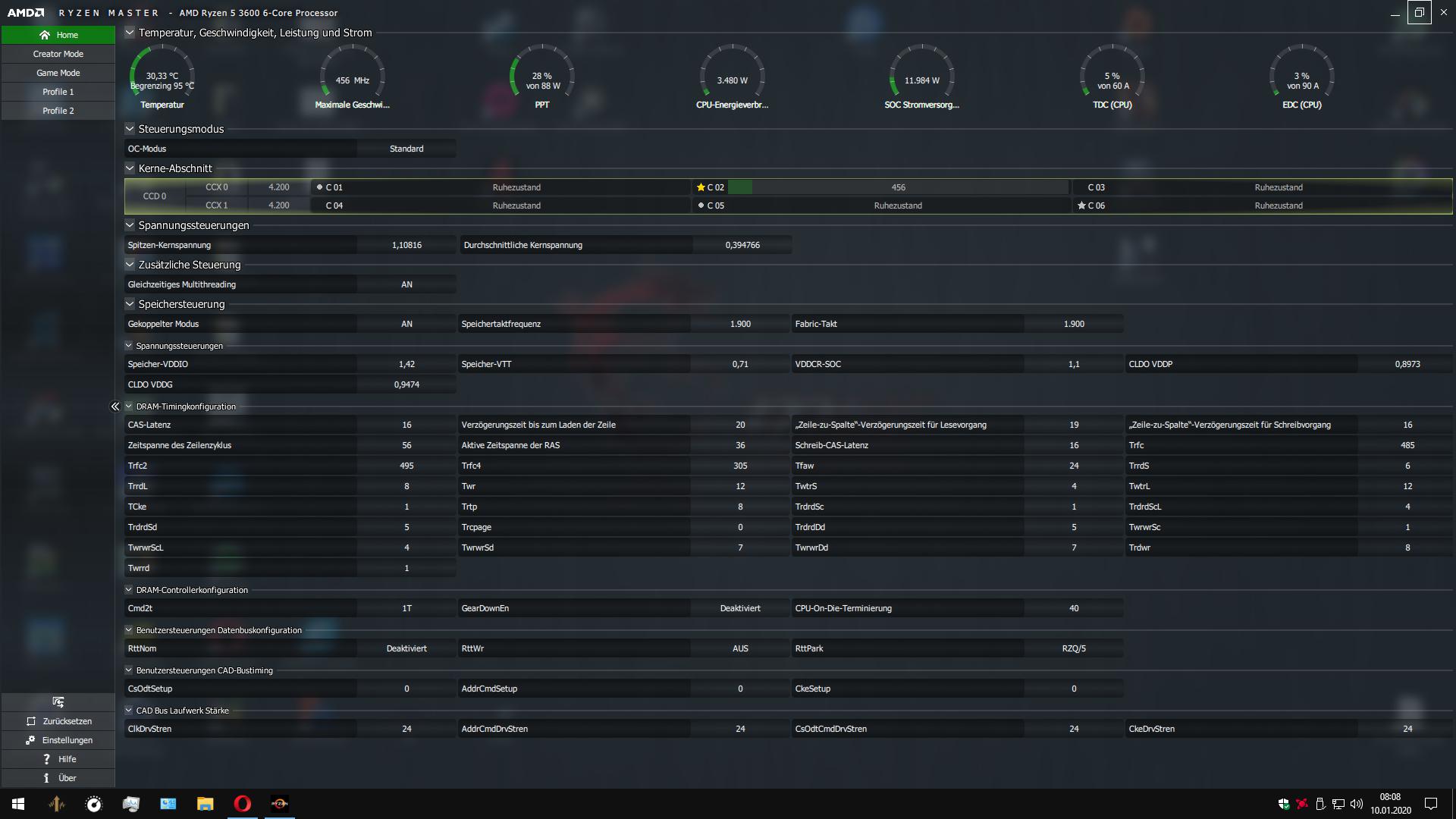Screen dimensions: 1456x819
Task: Click the CPU-Energieverbrauch gauge
Action: [x=732, y=77]
